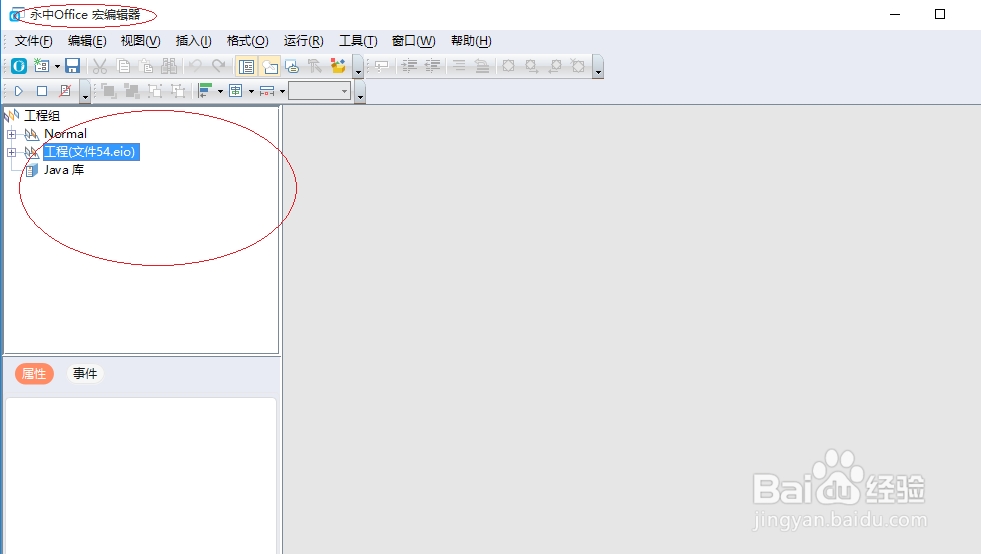981x554 pixels.
Task: Open the 工具(T) menu
Action: pyautogui.click(x=358, y=41)
